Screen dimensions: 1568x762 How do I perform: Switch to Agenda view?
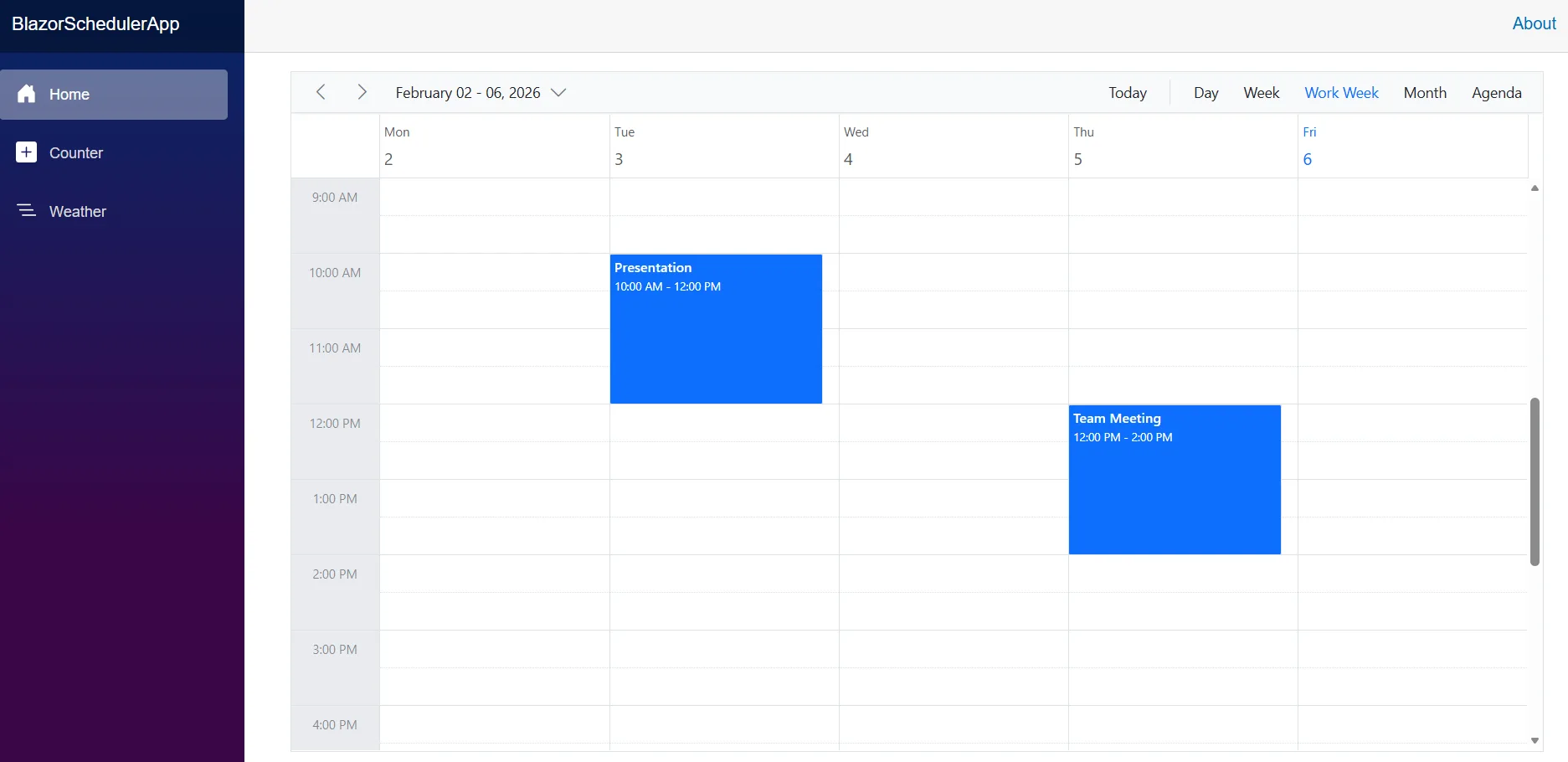(1496, 93)
